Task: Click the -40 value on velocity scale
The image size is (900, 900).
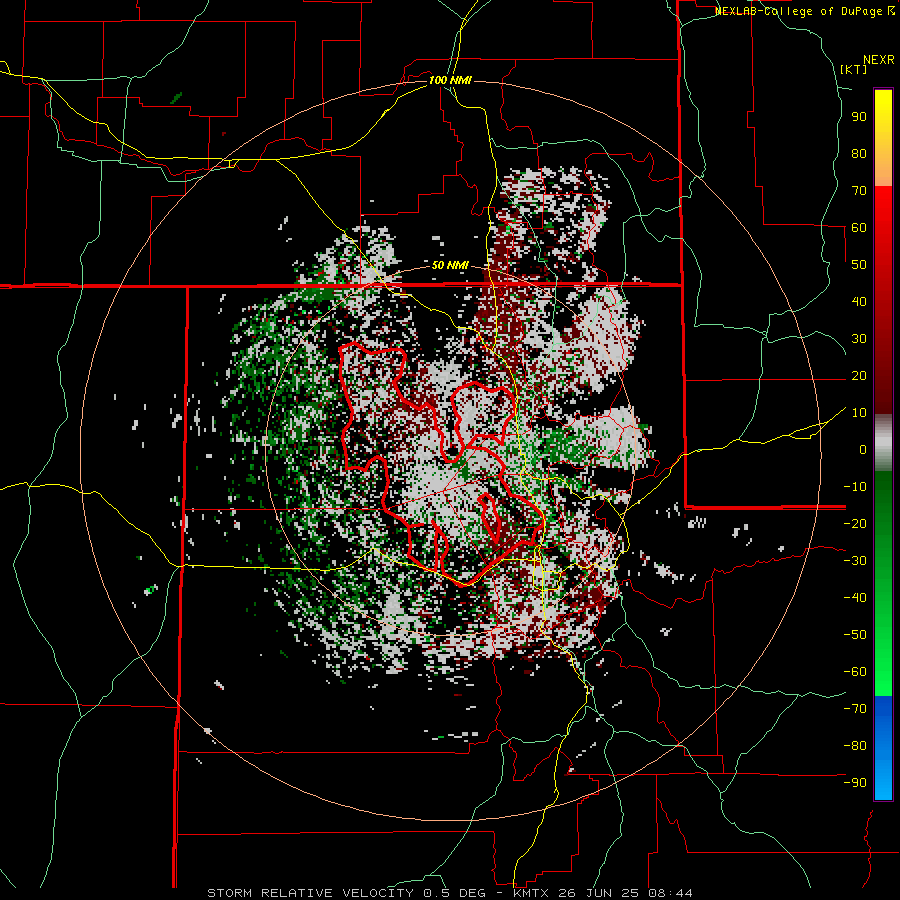Action: tap(855, 598)
